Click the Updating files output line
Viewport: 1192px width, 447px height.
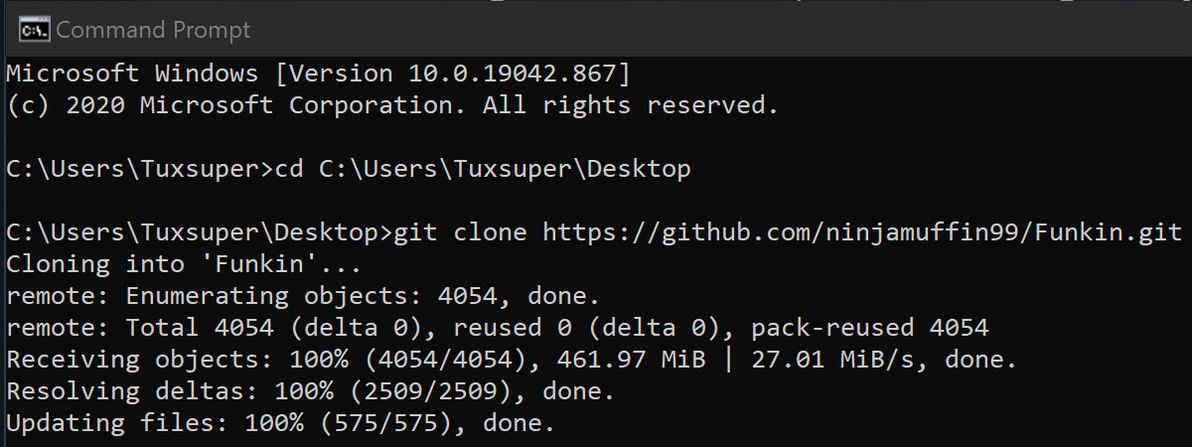tap(280, 422)
